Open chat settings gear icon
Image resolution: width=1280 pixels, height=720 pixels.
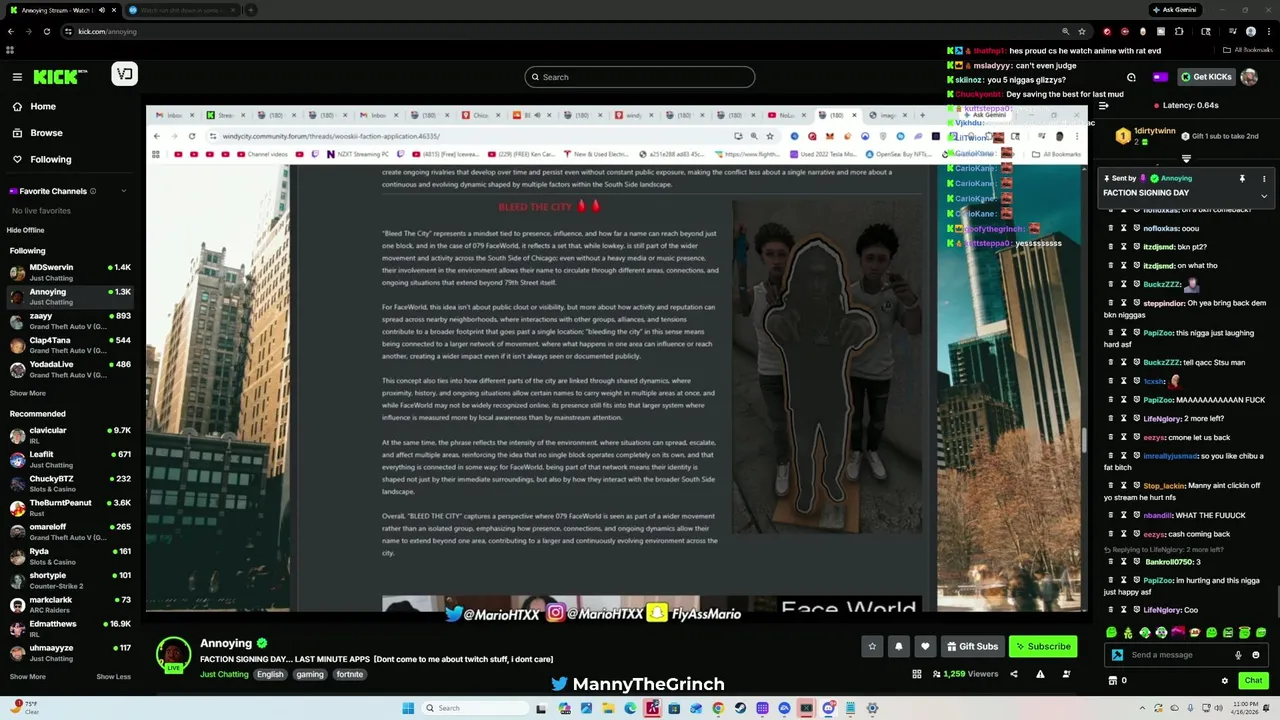tap(1224, 681)
